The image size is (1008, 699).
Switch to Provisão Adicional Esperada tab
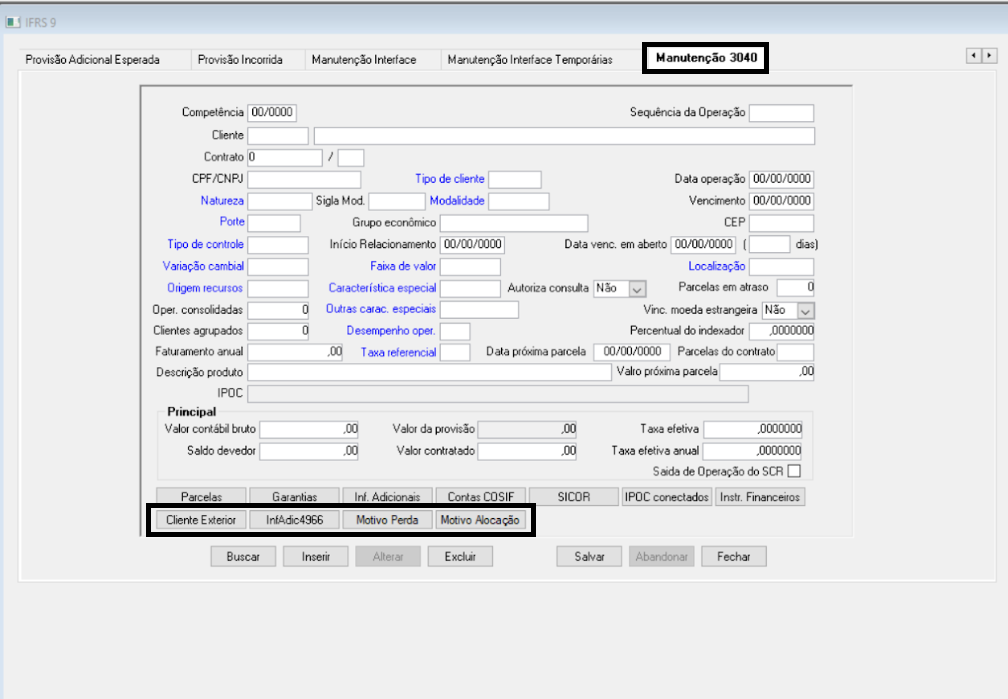coord(93,60)
